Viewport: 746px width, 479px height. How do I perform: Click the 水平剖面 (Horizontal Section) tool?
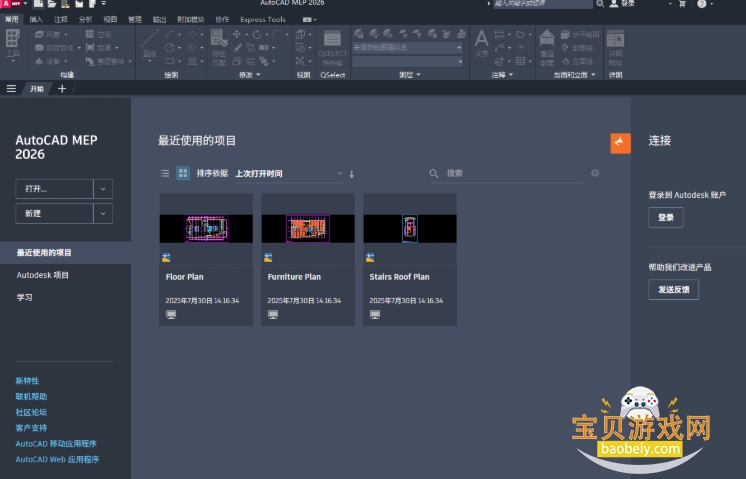(x=580, y=34)
